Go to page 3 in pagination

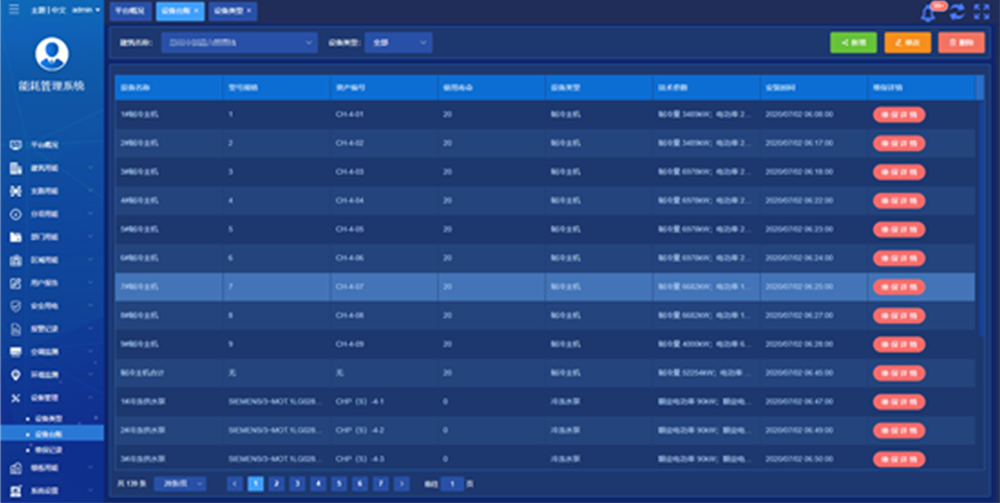coord(297,484)
